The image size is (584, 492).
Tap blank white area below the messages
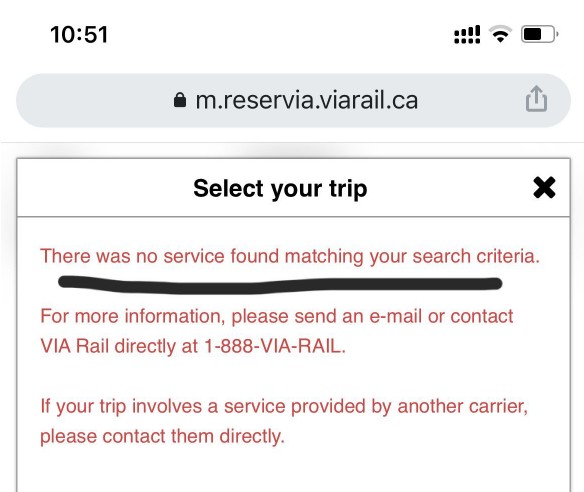point(293,469)
